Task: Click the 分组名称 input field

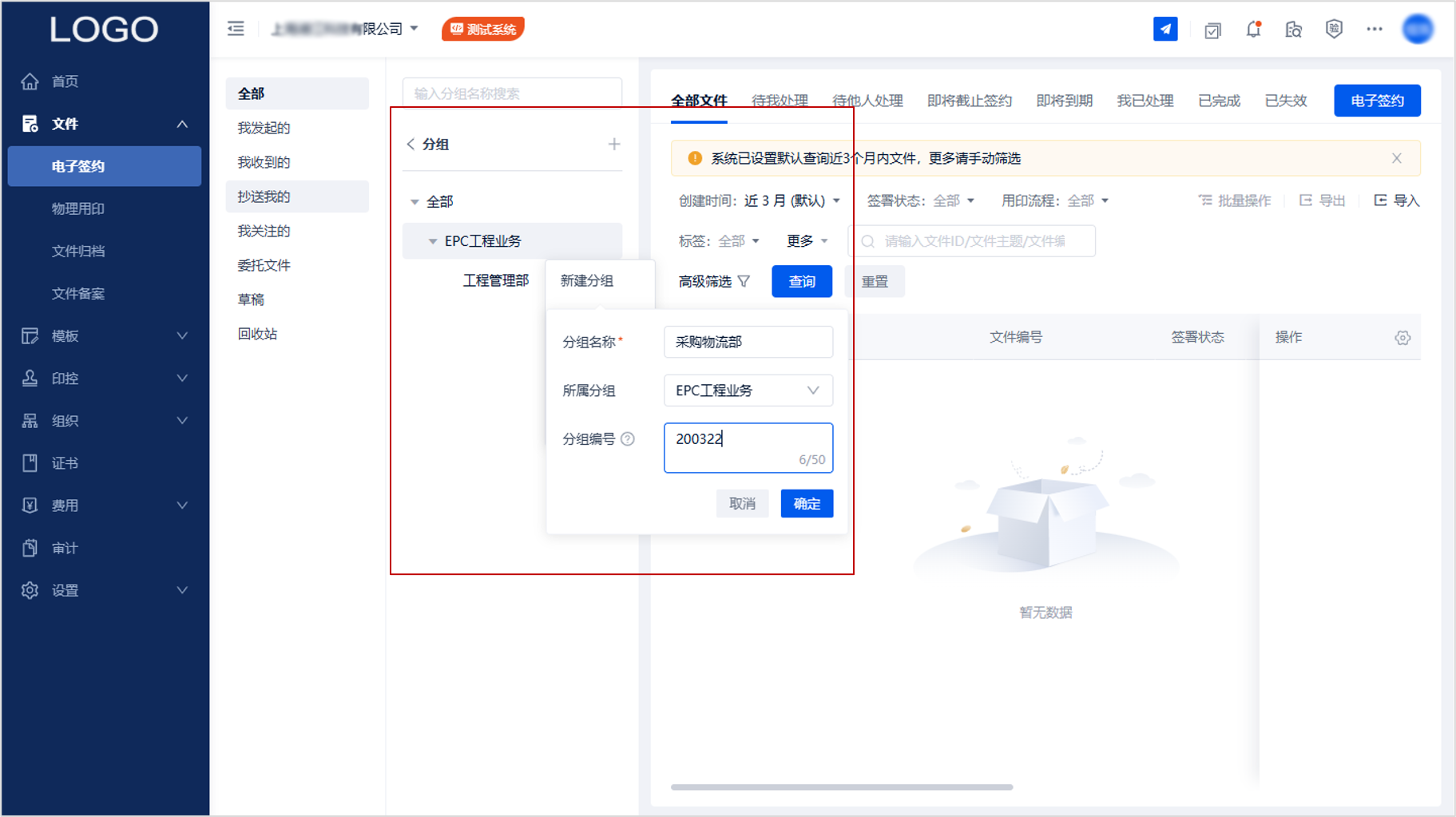Action: pos(748,342)
